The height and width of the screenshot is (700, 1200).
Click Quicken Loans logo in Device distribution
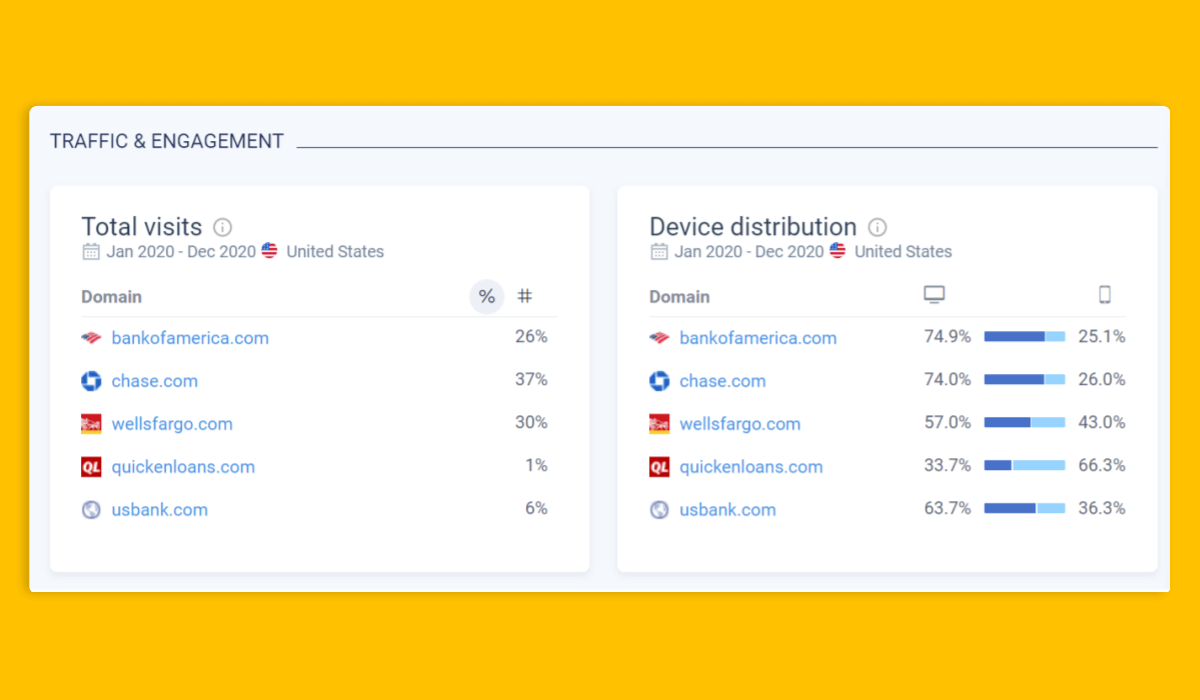659,467
